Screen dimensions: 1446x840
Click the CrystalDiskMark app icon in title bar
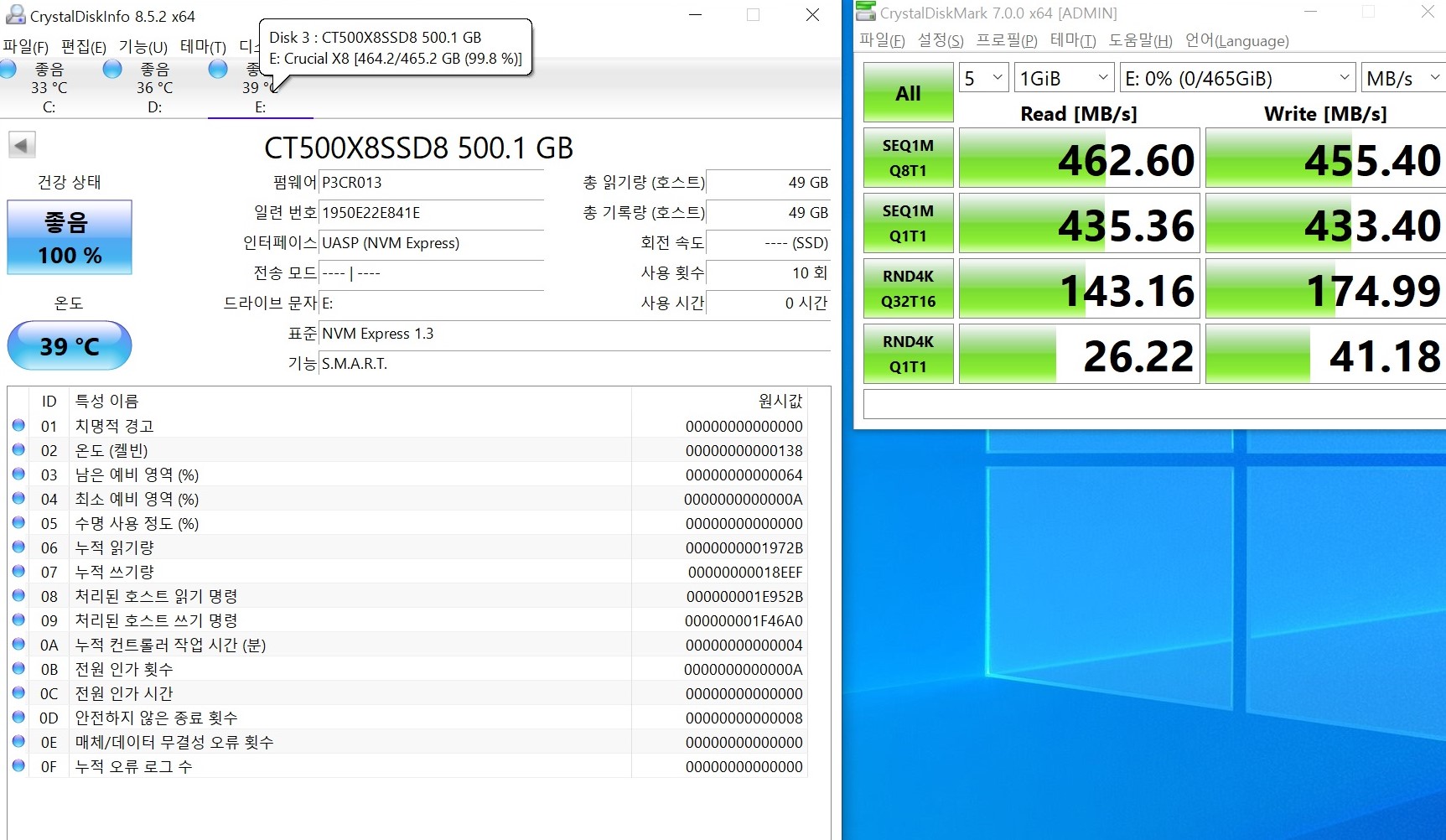pos(866,12)
